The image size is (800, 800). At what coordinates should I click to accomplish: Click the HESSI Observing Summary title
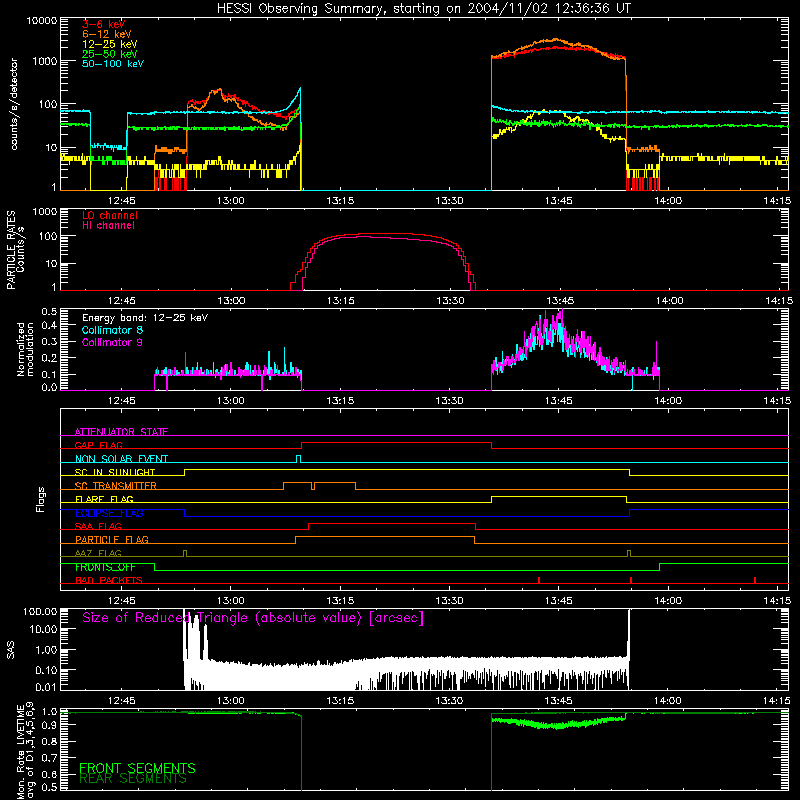coord(423,9)
